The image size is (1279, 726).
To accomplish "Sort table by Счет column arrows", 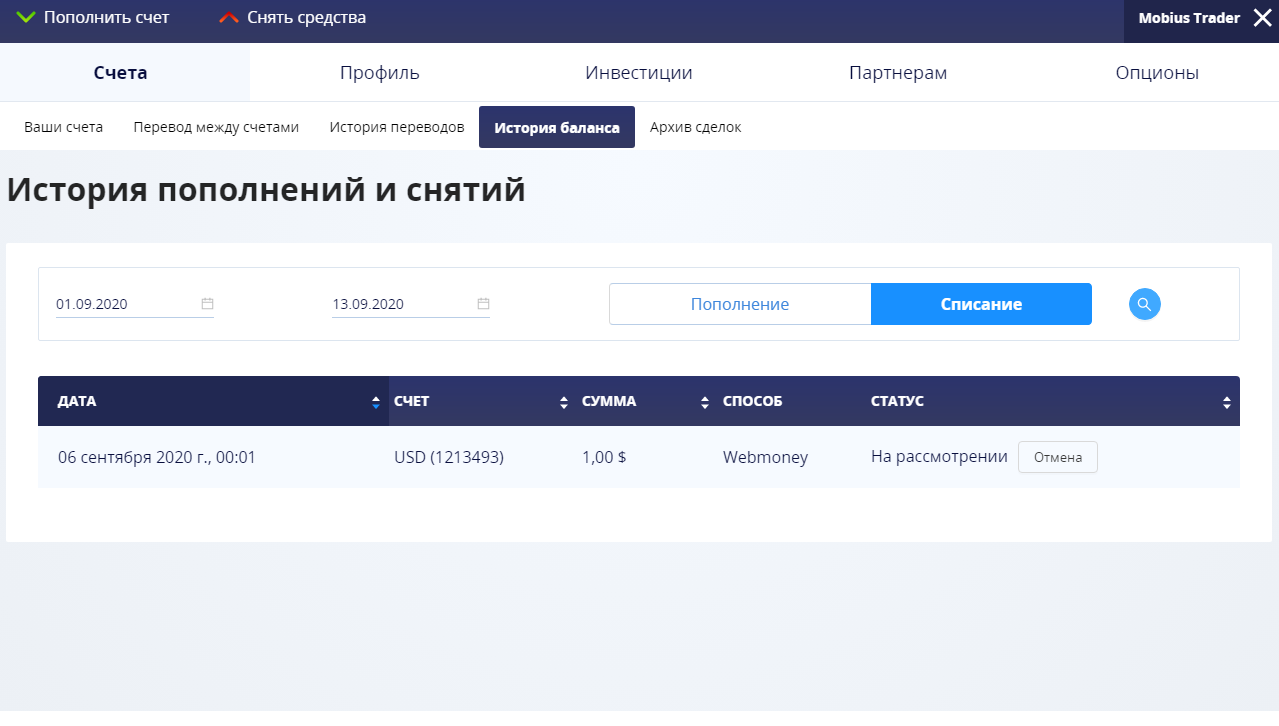I will 564,402.
